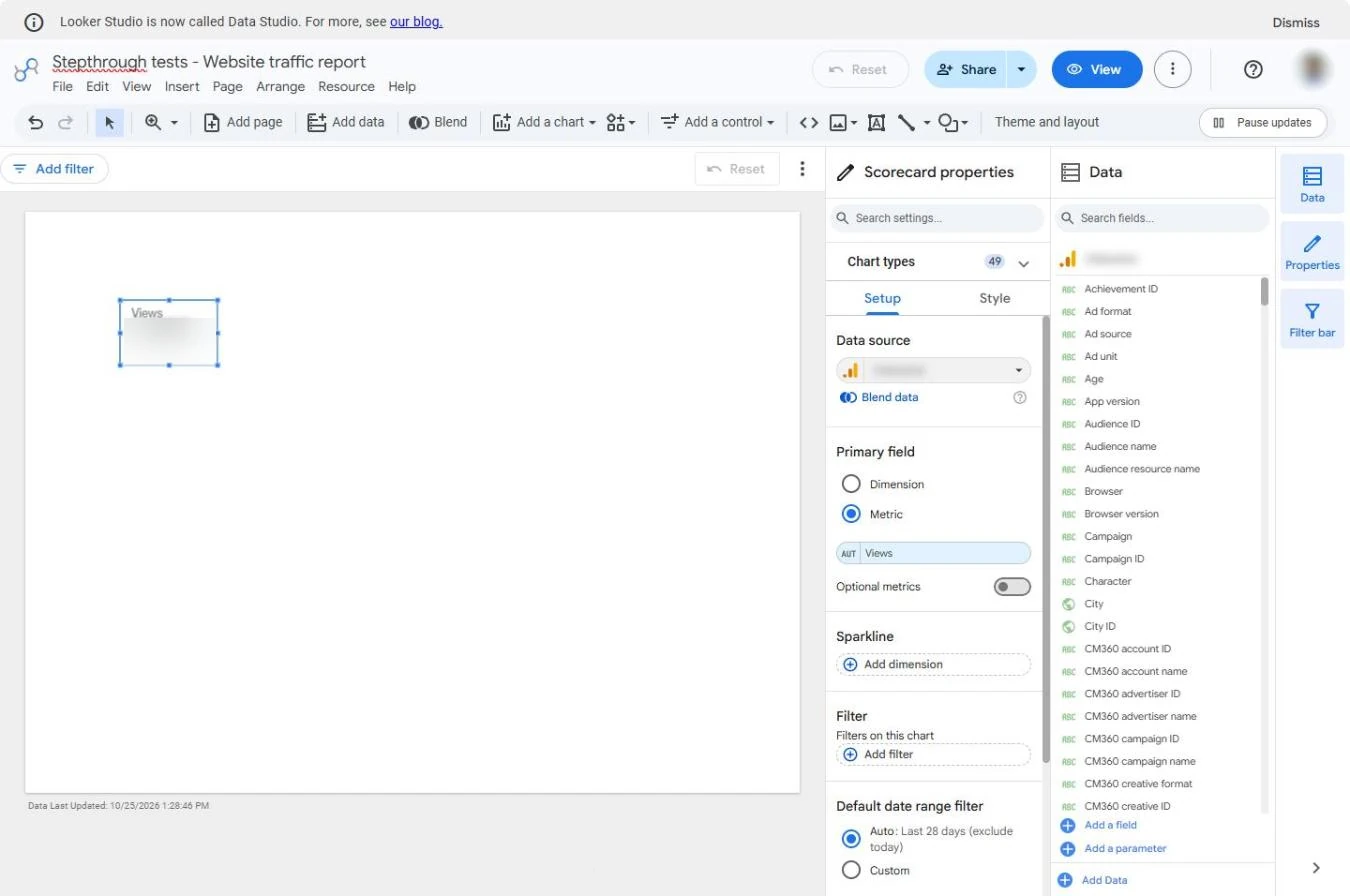The image size is (1350, 896).
Task: Open the Add a control dropdown
Action: [x=717, y=122]
